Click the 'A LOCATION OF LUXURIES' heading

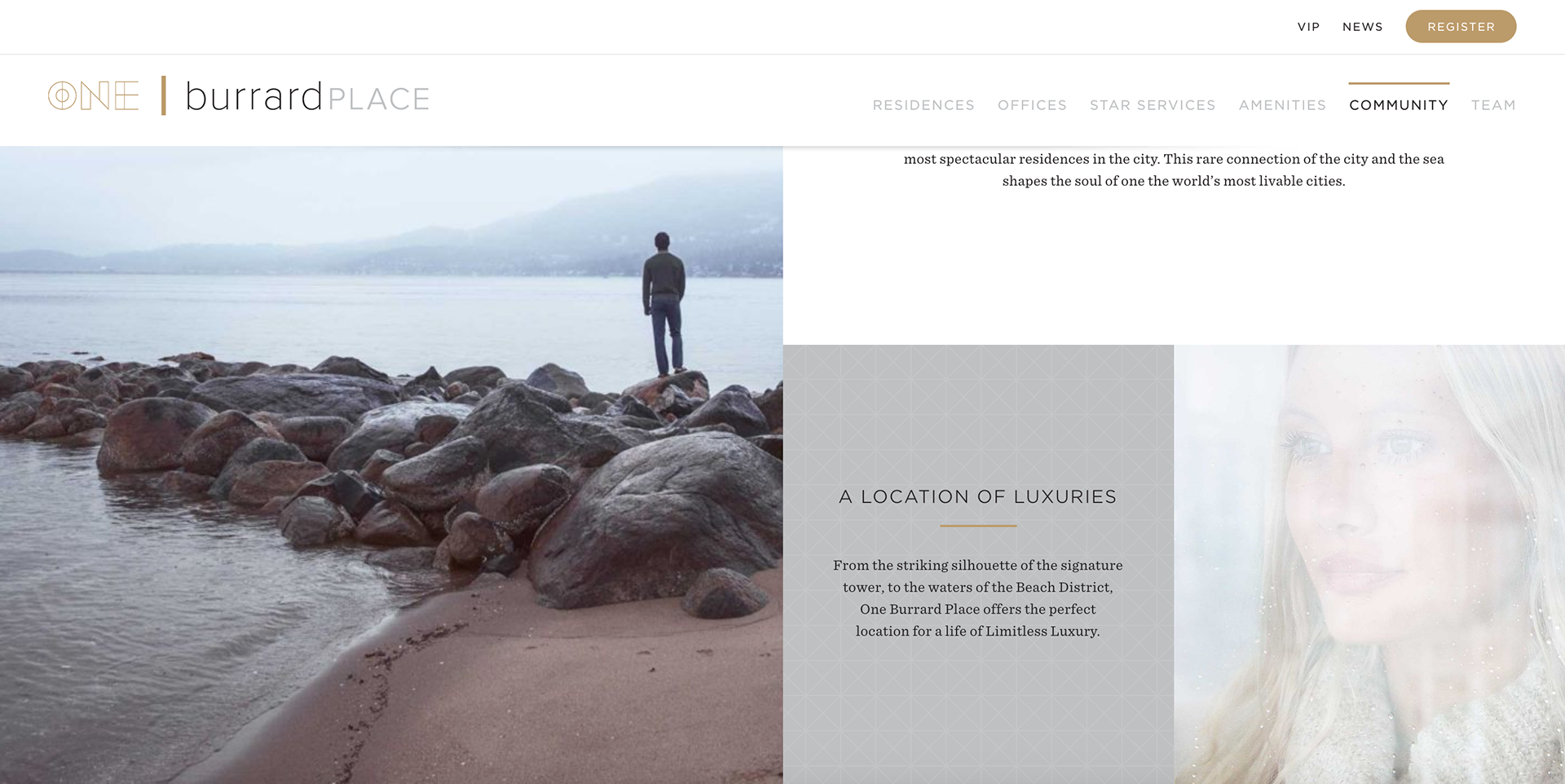[x=978, y=496]
